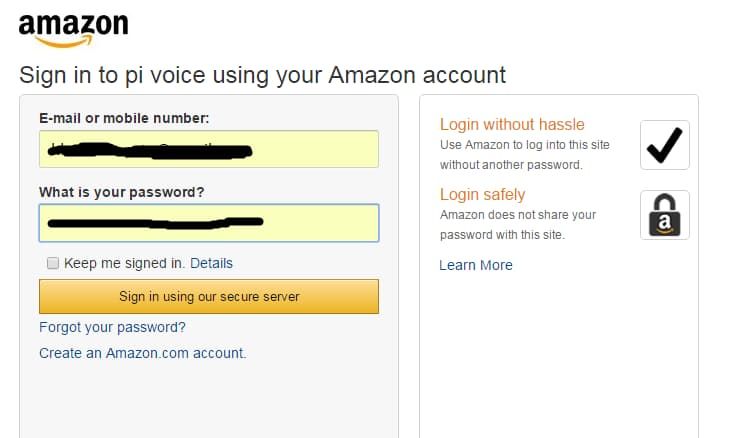This screenshot has width=737, height=438.
Task: Open the Learn More link
Action: coord(476,265)
